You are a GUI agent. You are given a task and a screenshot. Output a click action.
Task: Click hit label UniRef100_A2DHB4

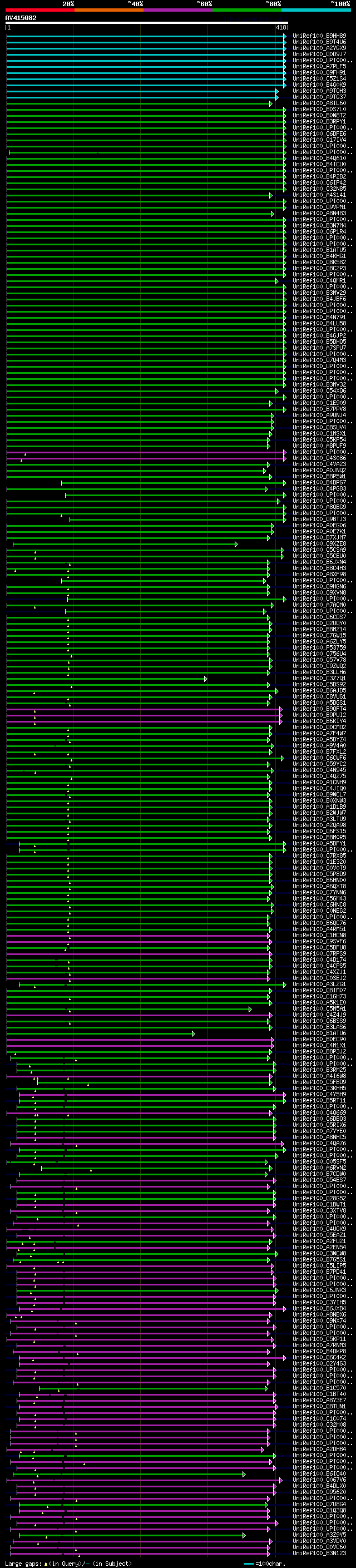[319, 1450]
